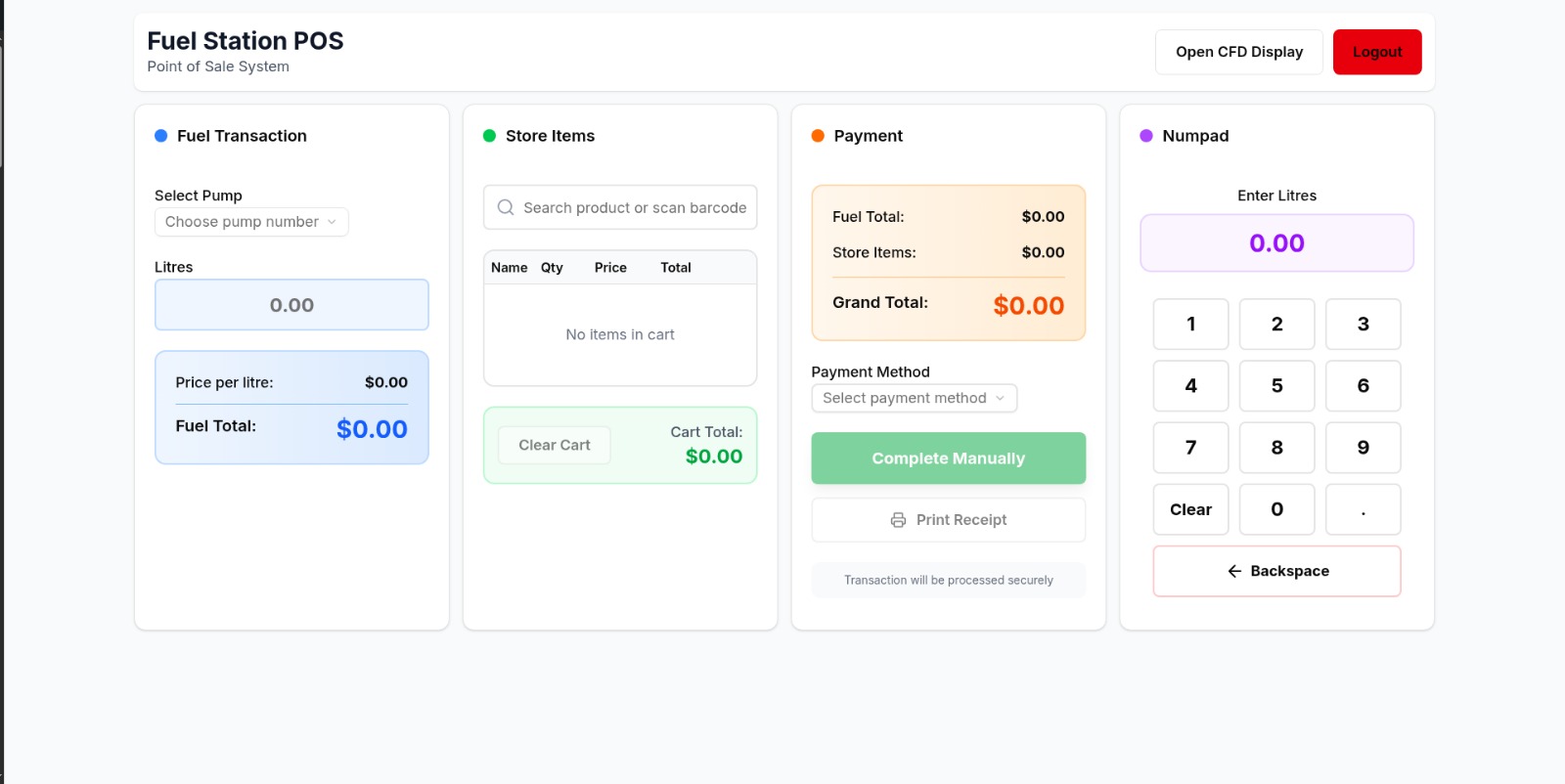
Task: Tap numpad key 2
Action: click(1276, 325)
